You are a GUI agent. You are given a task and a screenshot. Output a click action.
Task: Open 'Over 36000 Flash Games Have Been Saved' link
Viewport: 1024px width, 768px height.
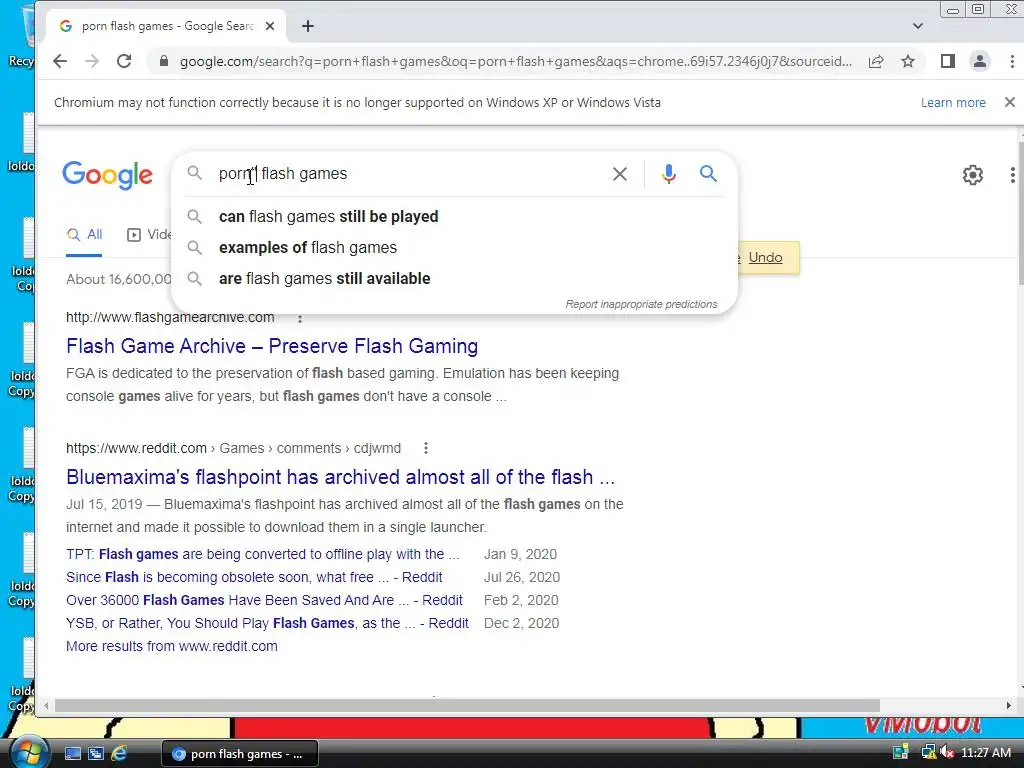point(264,600)
